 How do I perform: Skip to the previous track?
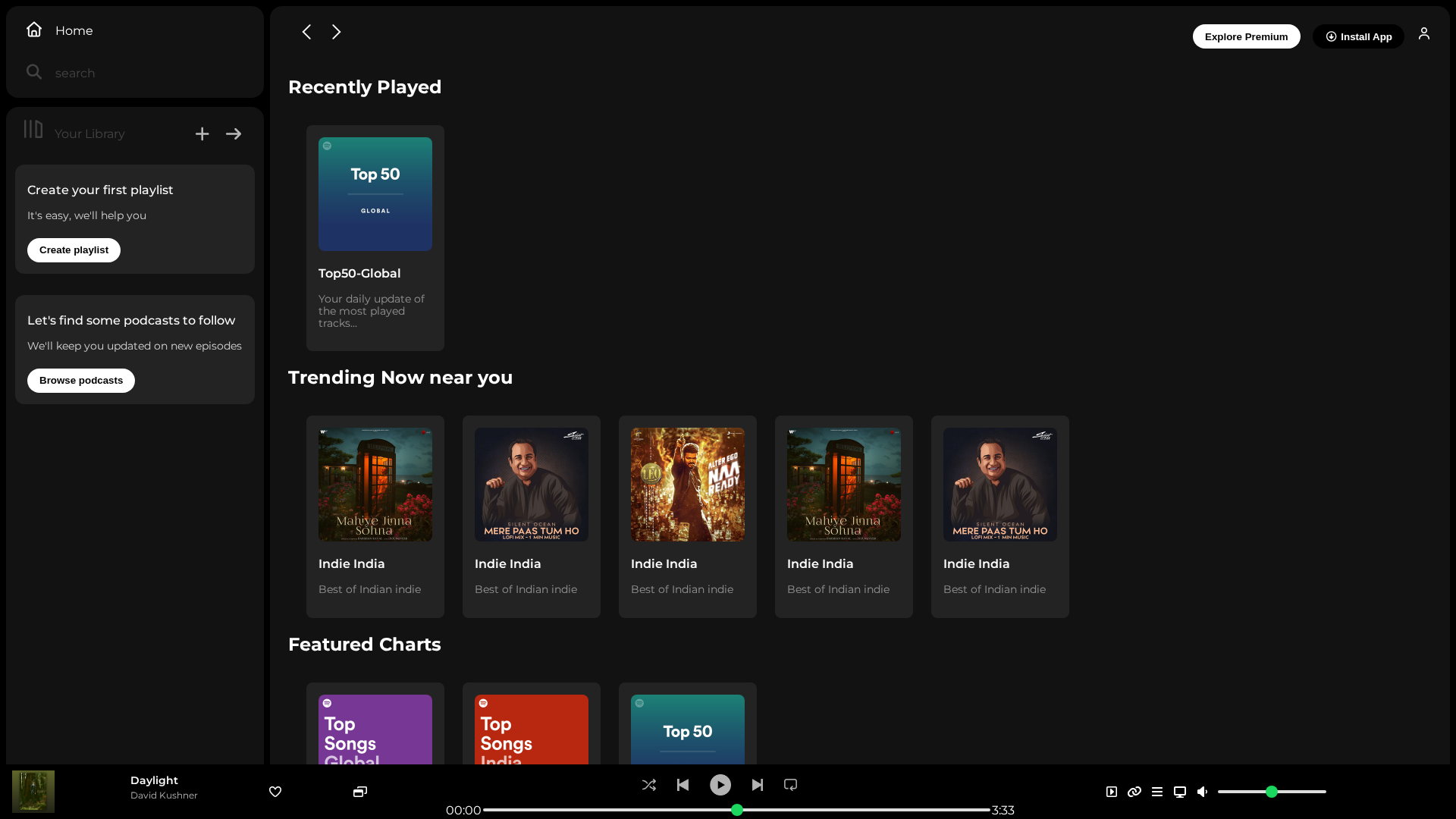click(x=682, y=785)
